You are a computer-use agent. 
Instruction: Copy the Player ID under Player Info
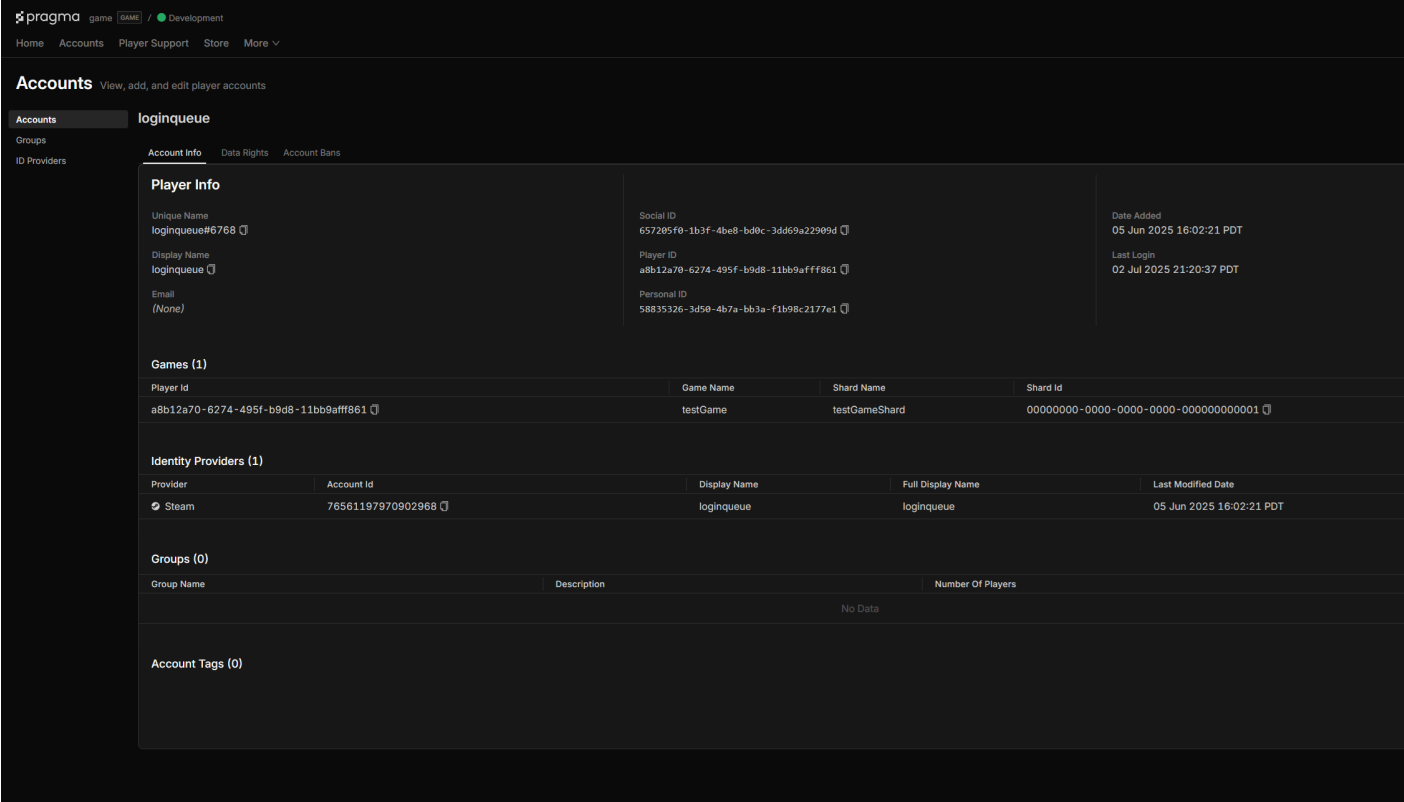click(844, 269)
